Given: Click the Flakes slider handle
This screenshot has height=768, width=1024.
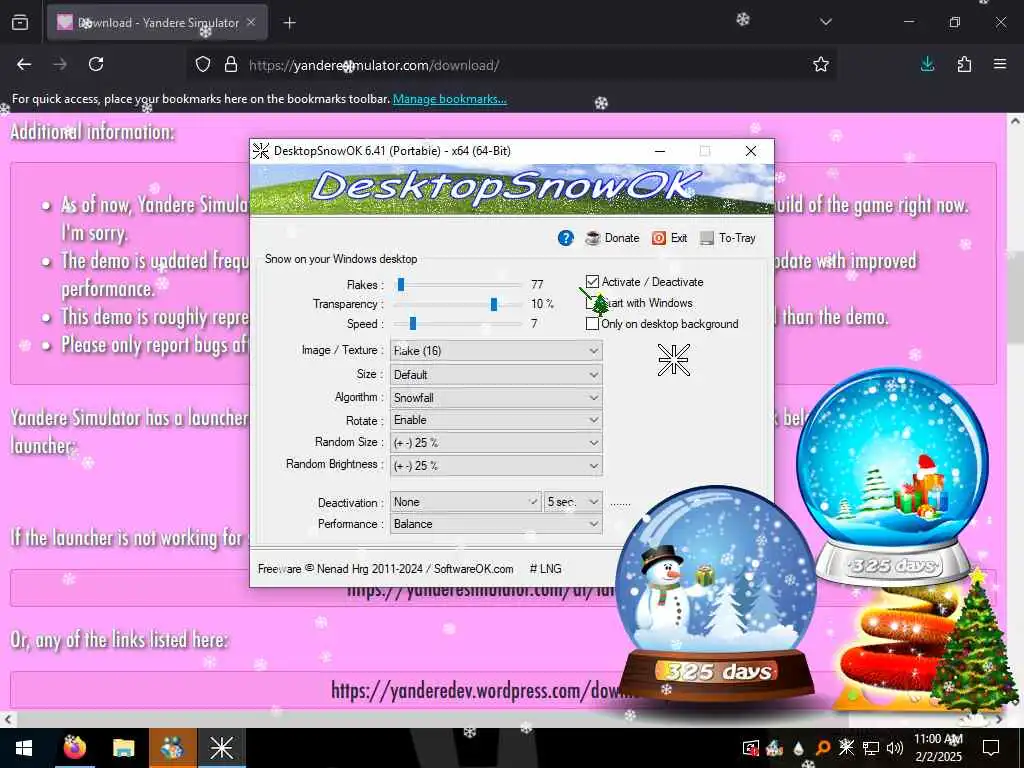Looking at the screenshot, I should coord(401,285).
